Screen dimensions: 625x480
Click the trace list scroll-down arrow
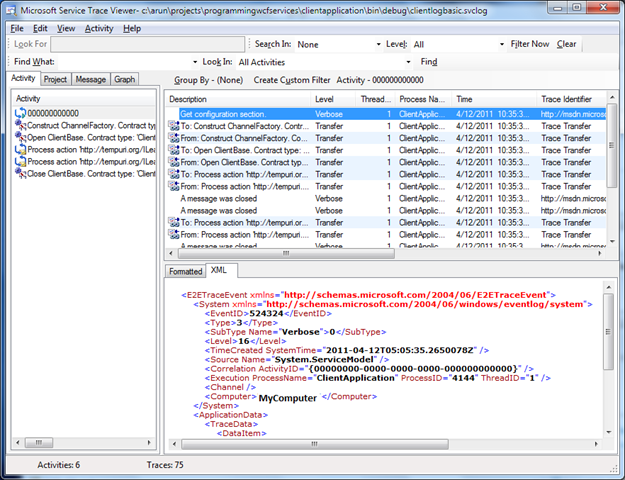(x=612, y=241)
